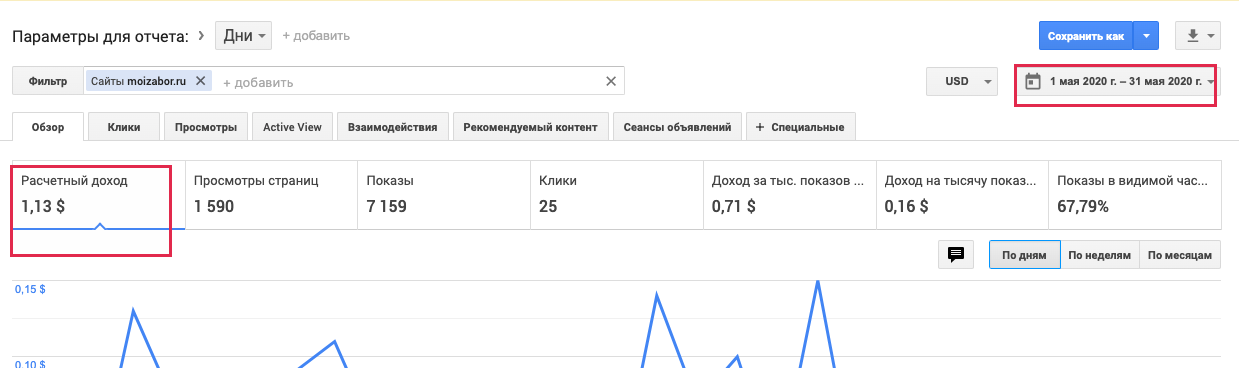Switch chart to По неделям
The width and height of the screenshot is (1239, 368).
coord(1099,255)
